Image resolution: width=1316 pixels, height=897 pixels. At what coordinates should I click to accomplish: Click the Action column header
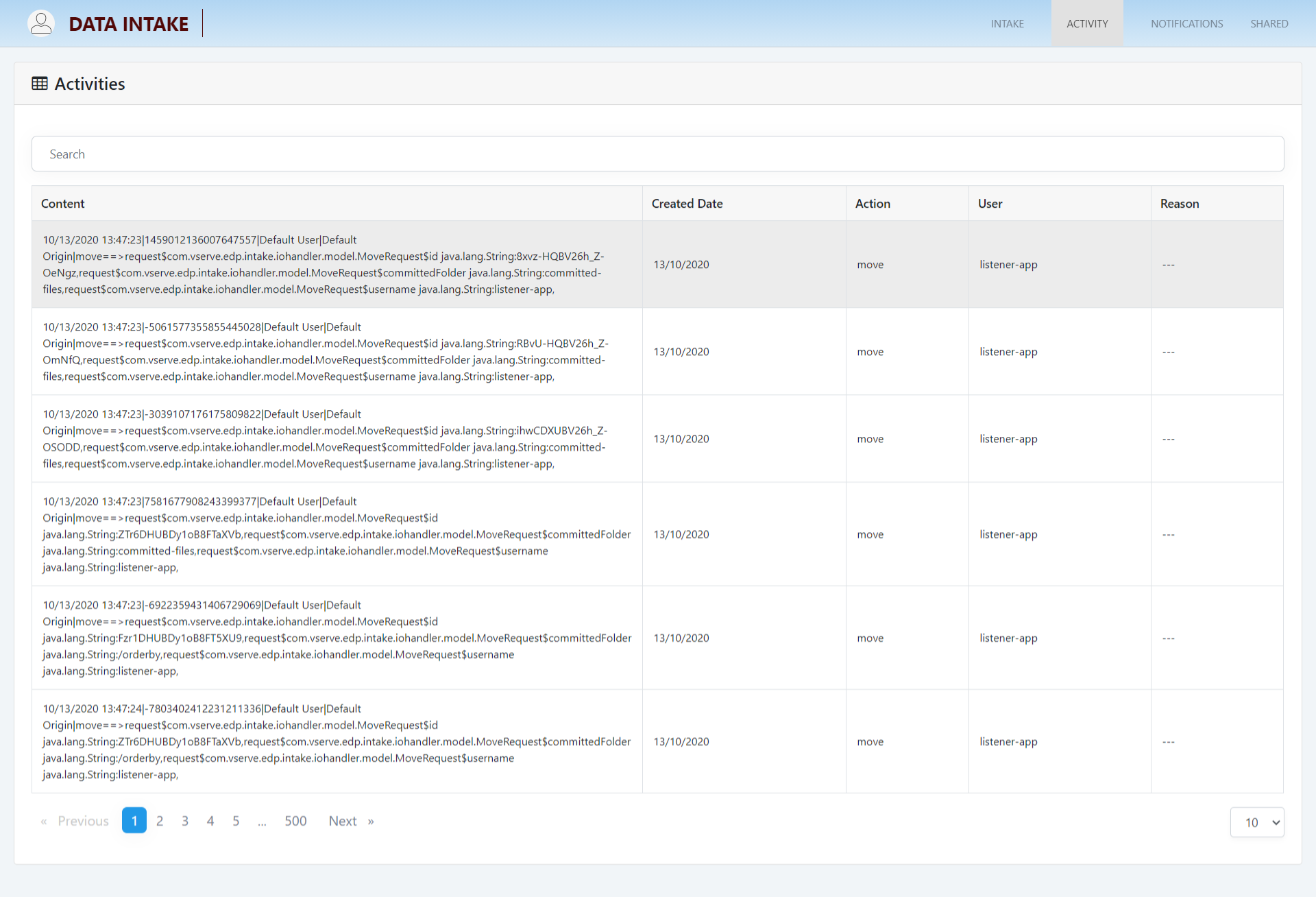point(873,204)
